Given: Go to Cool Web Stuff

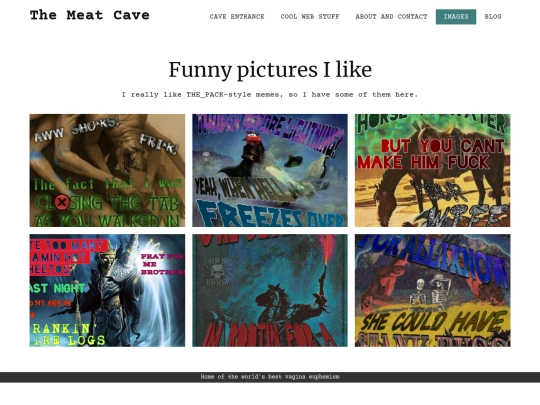Looking at the screenshot, I should 310,17.
